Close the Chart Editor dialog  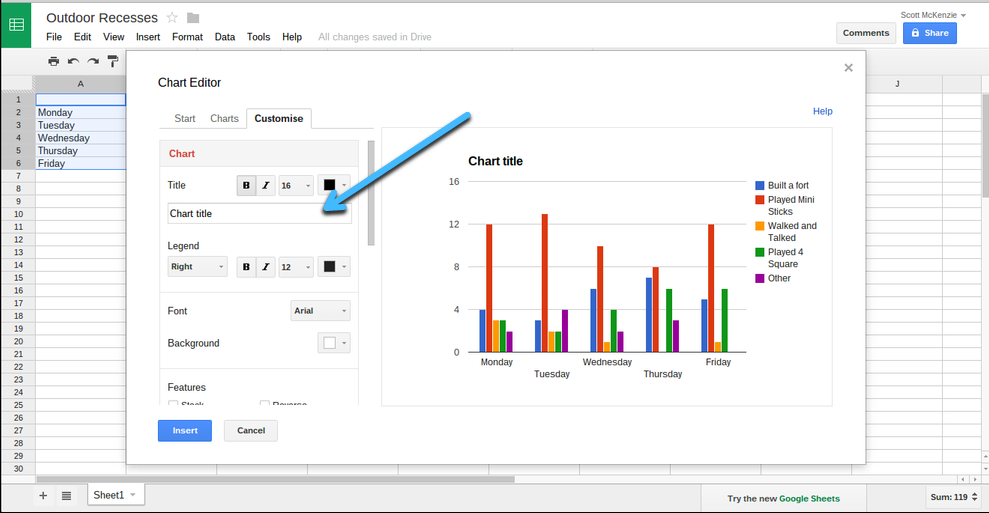(848, 68)
